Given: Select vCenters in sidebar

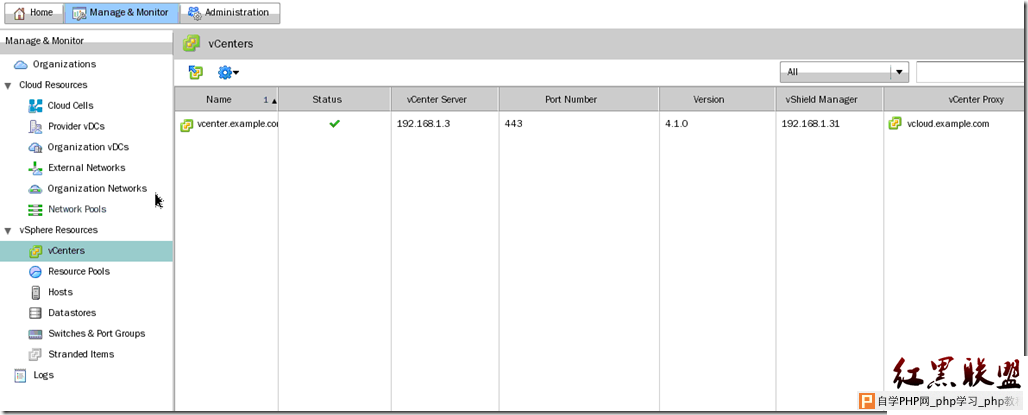Looking at the screenshot, I should [66, 251].
